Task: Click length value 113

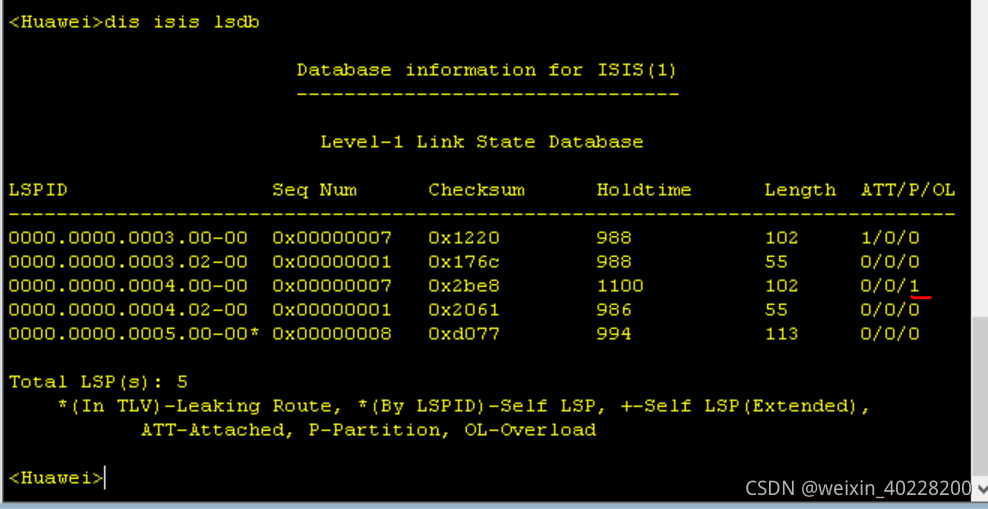Action: pyautogui.click(x=781, y=334)
